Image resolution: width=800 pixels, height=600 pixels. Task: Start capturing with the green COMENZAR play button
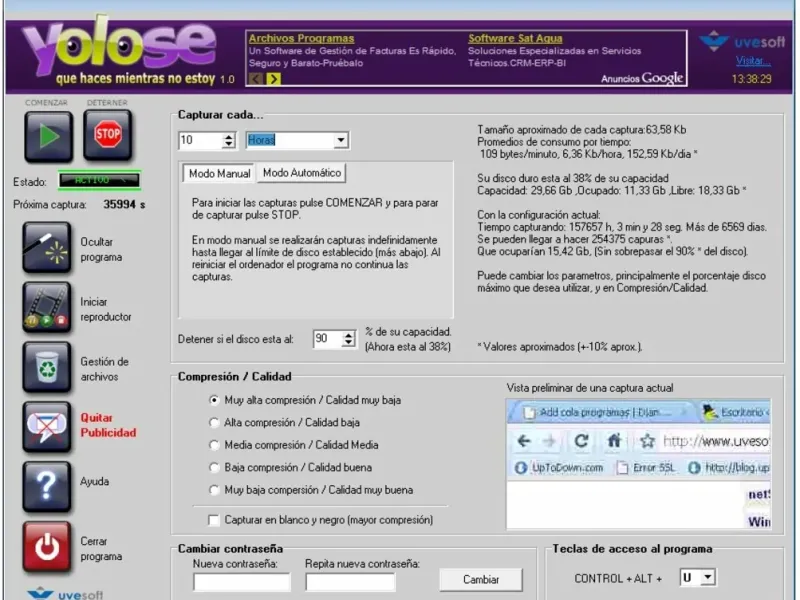pos(48,136)
